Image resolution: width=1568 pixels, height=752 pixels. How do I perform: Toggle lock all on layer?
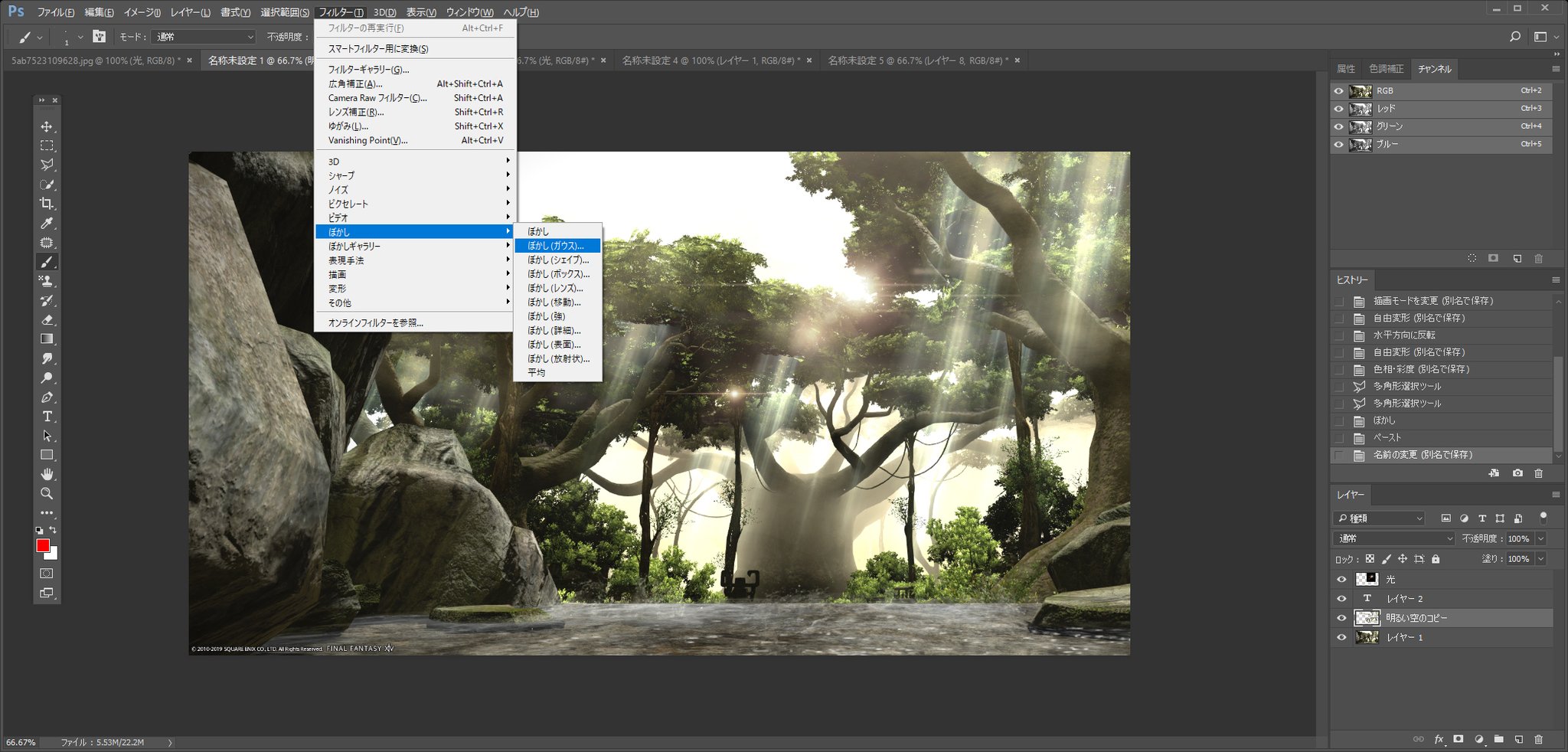coord(1436,559)
